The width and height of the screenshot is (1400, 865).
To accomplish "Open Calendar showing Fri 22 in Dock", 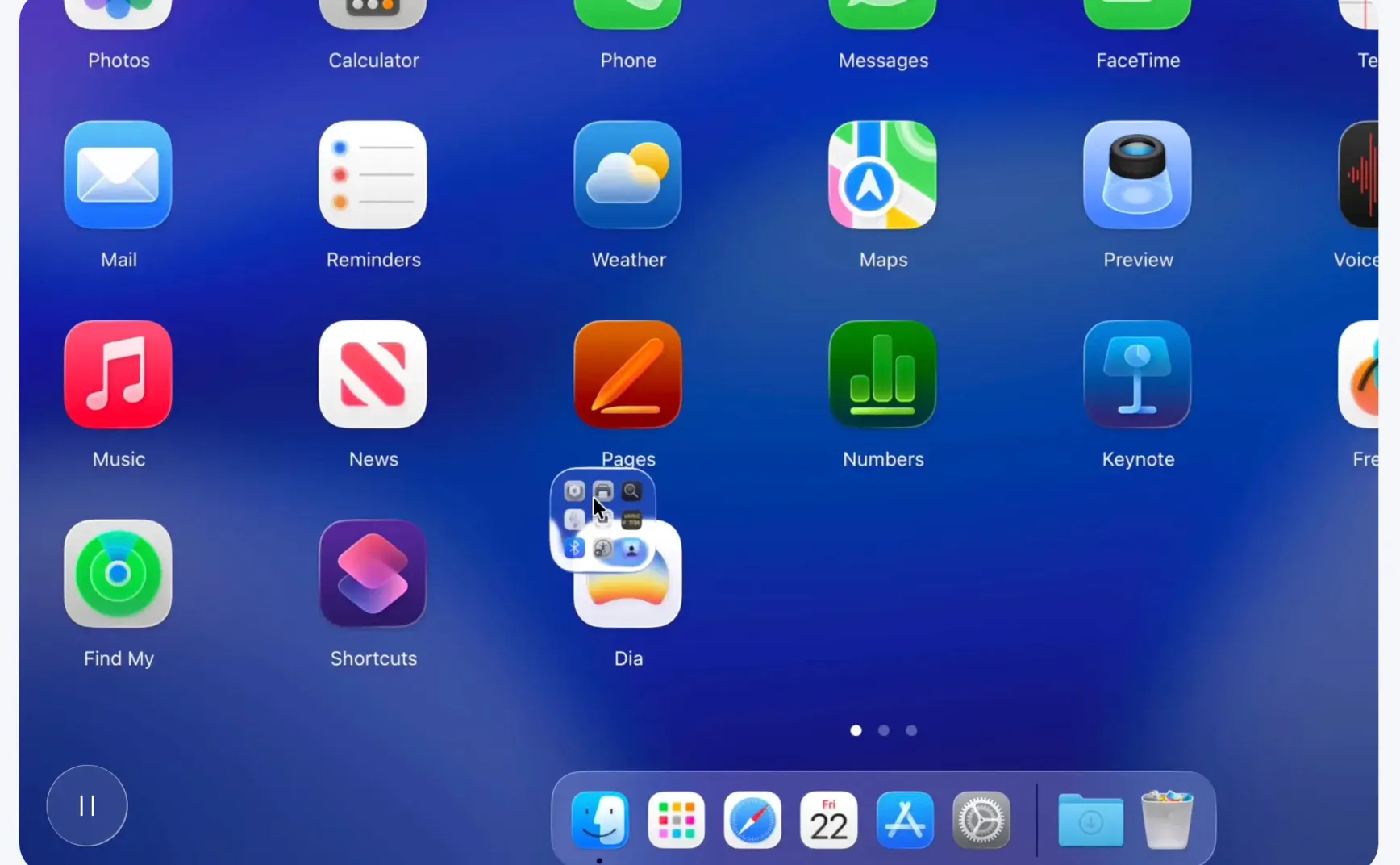I will 828,820.
